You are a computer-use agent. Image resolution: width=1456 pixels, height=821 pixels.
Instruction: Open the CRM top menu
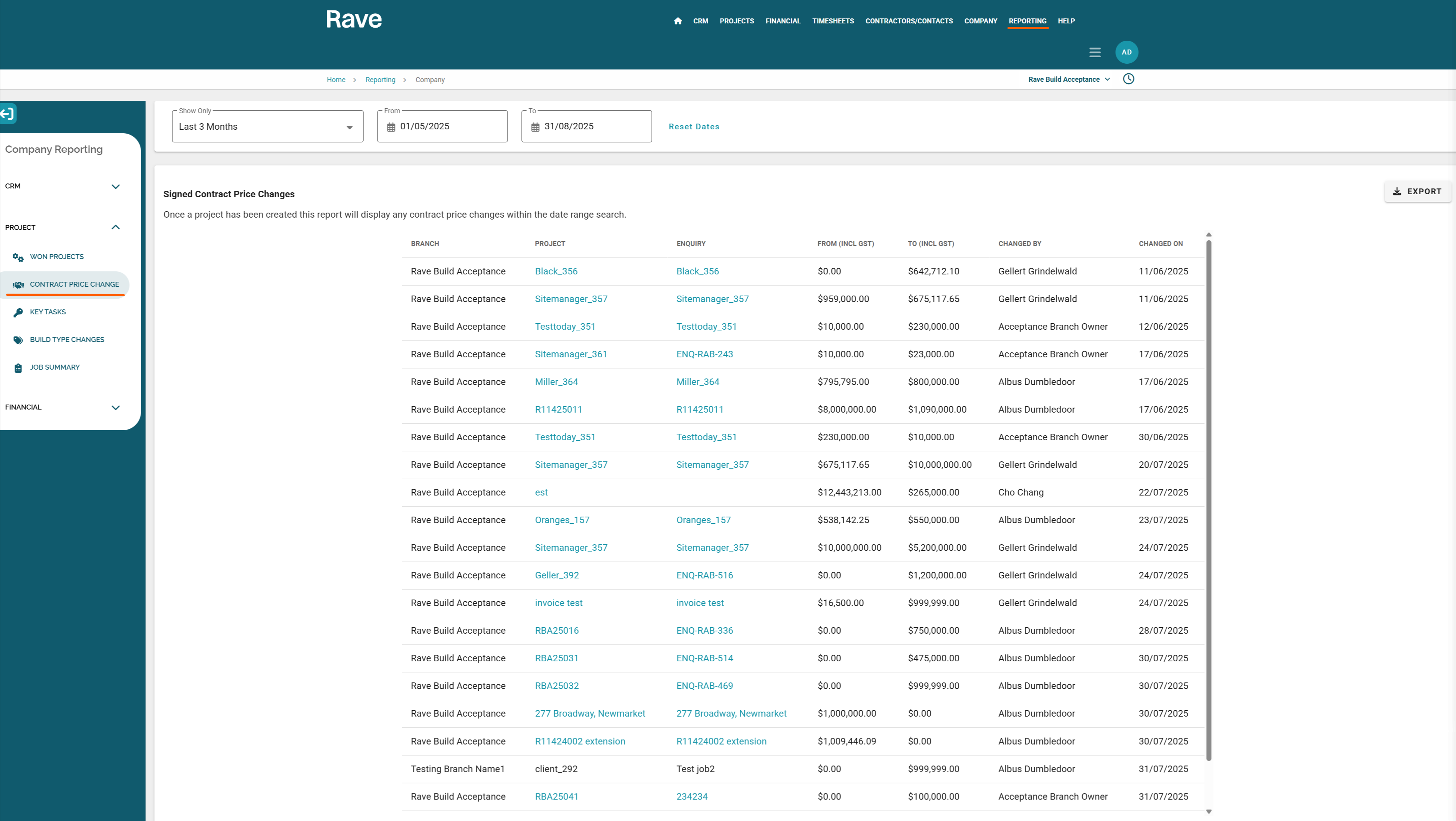point(700,21)
